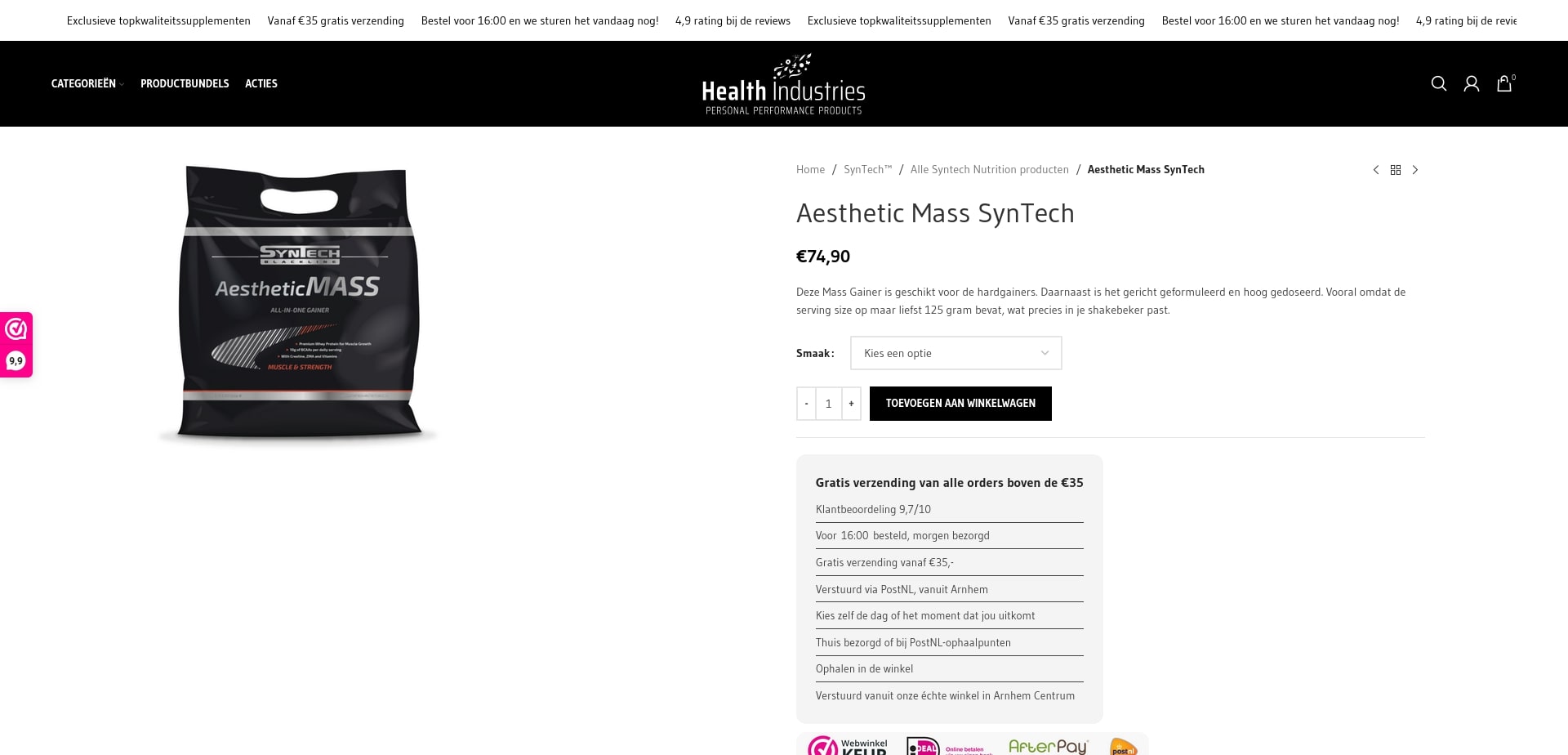
Task: Expand the Categorieën menu
Action: point(87,83)
